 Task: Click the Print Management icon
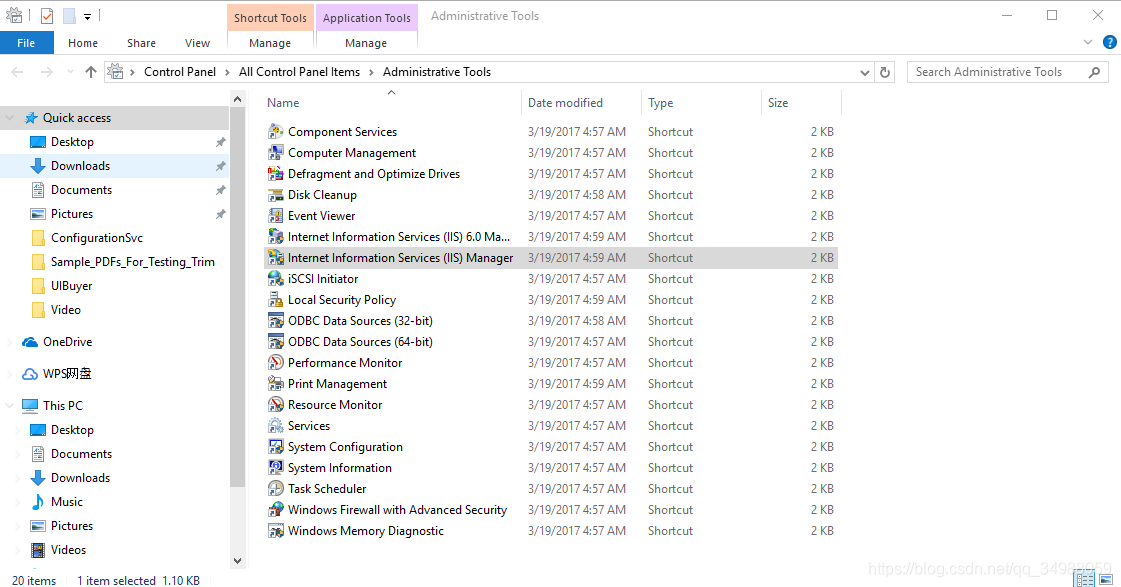[275, 384]
